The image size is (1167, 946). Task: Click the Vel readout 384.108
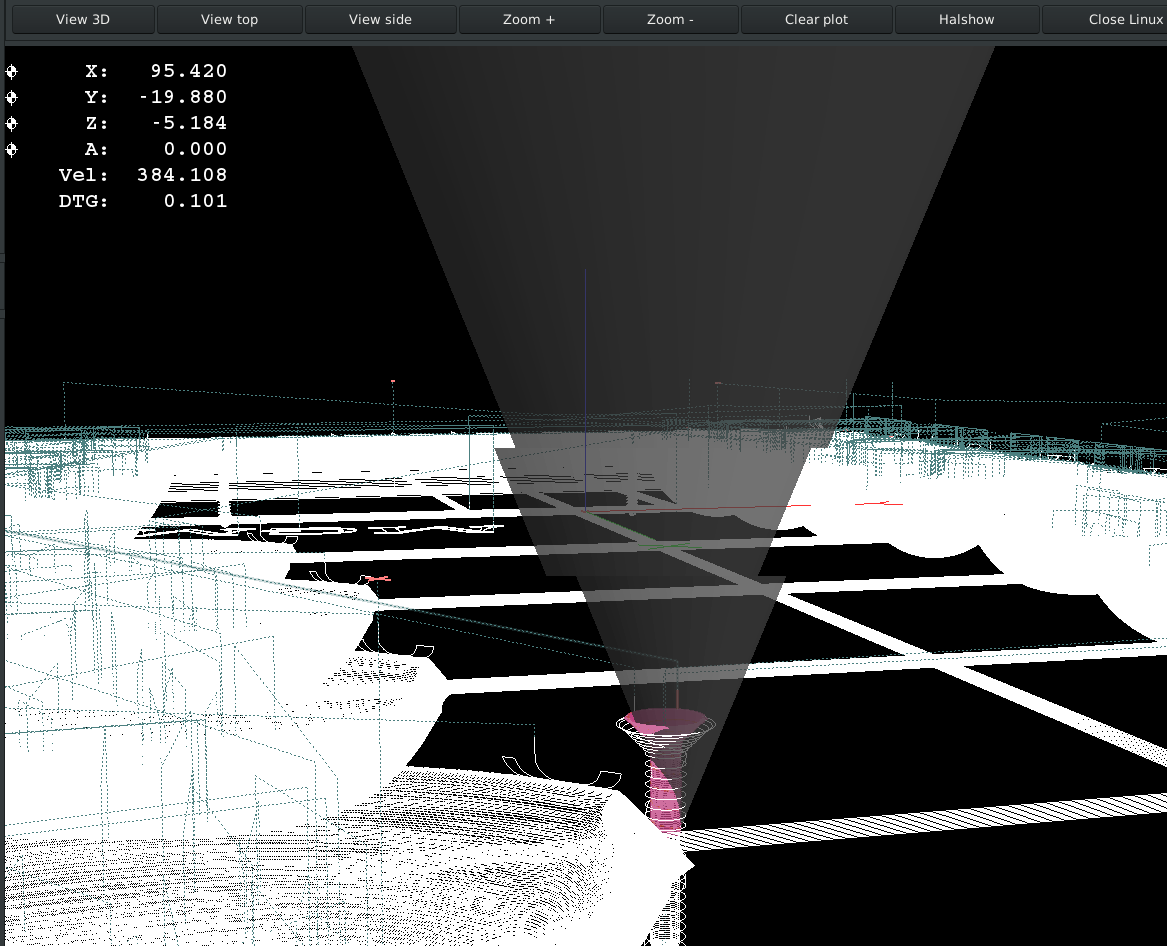coord(182,175)
